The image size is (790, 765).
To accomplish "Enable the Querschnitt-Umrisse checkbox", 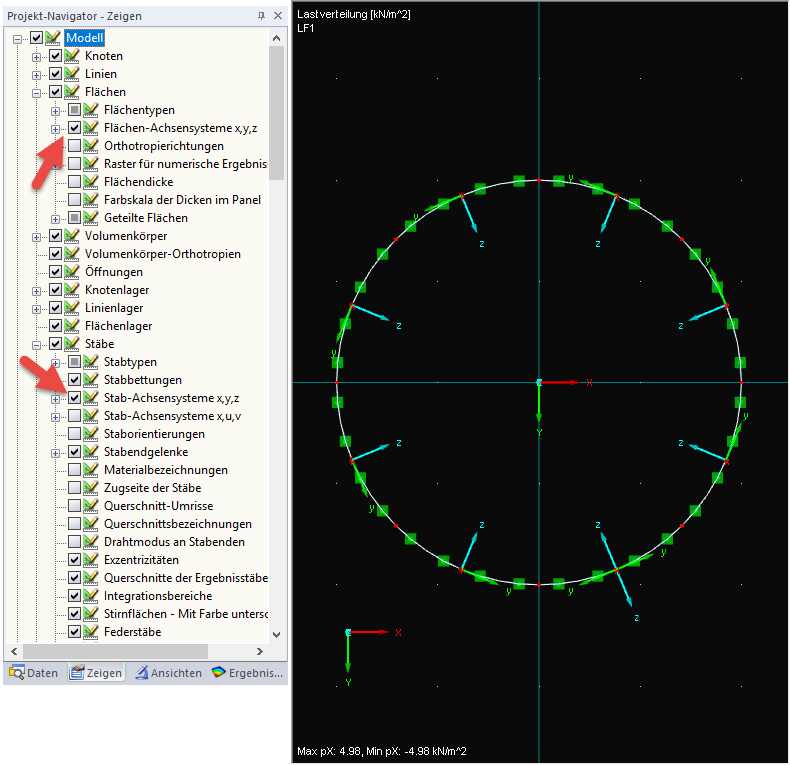I will (75, 505).
